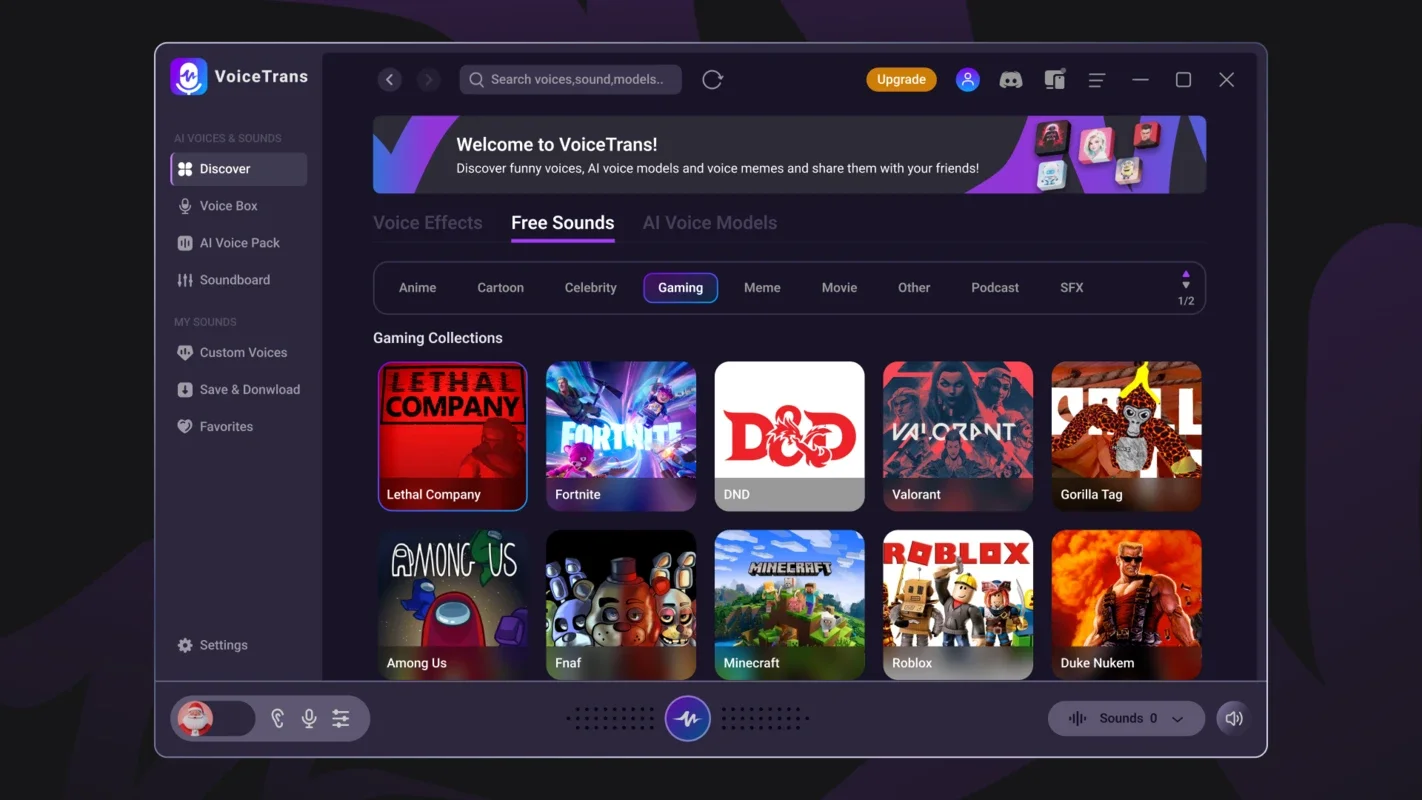
Task: Switch to the AI Voice Models tab
Action: 710,223
